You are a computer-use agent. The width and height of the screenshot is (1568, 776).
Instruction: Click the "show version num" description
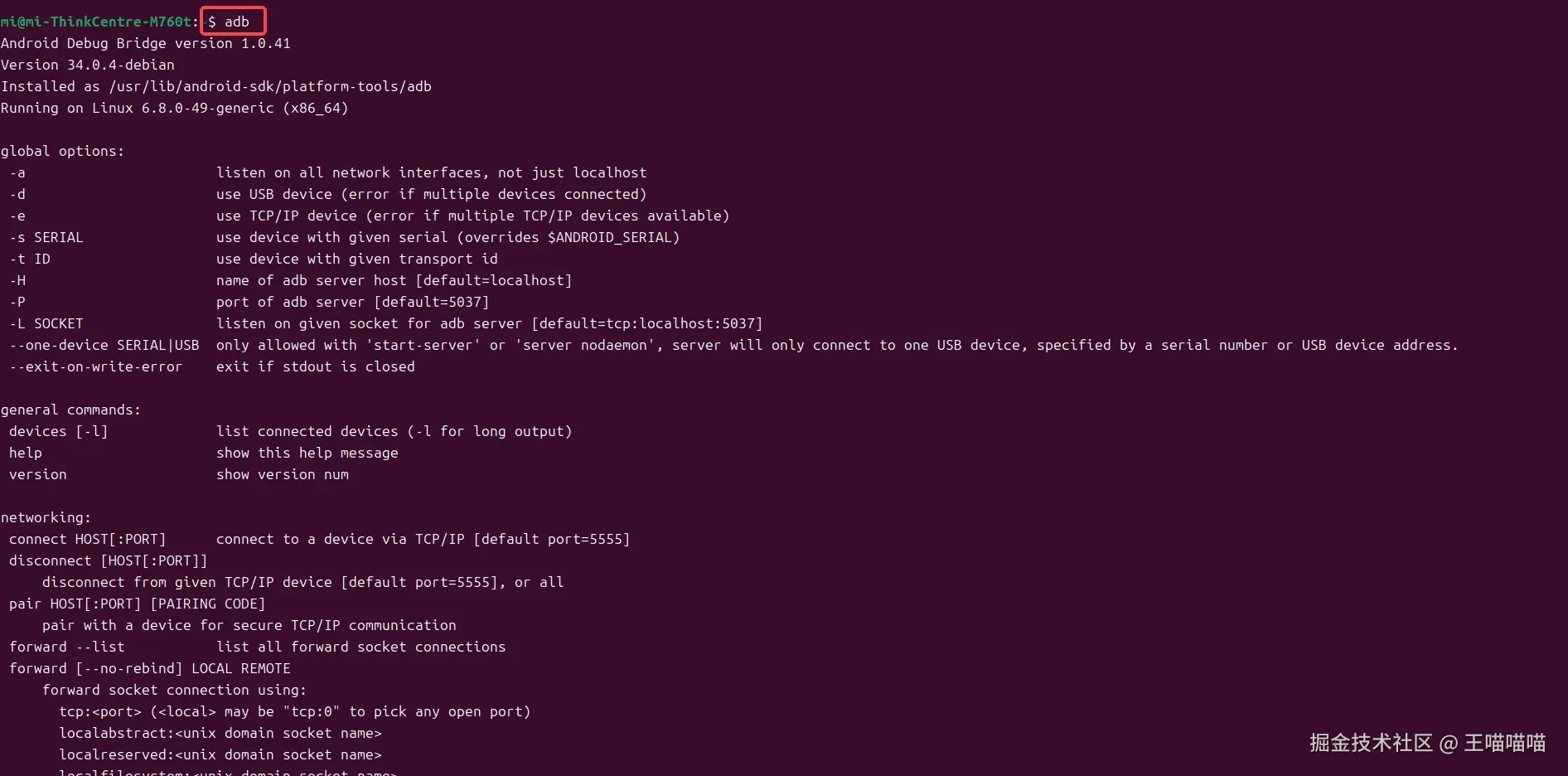tap(283, 474)
